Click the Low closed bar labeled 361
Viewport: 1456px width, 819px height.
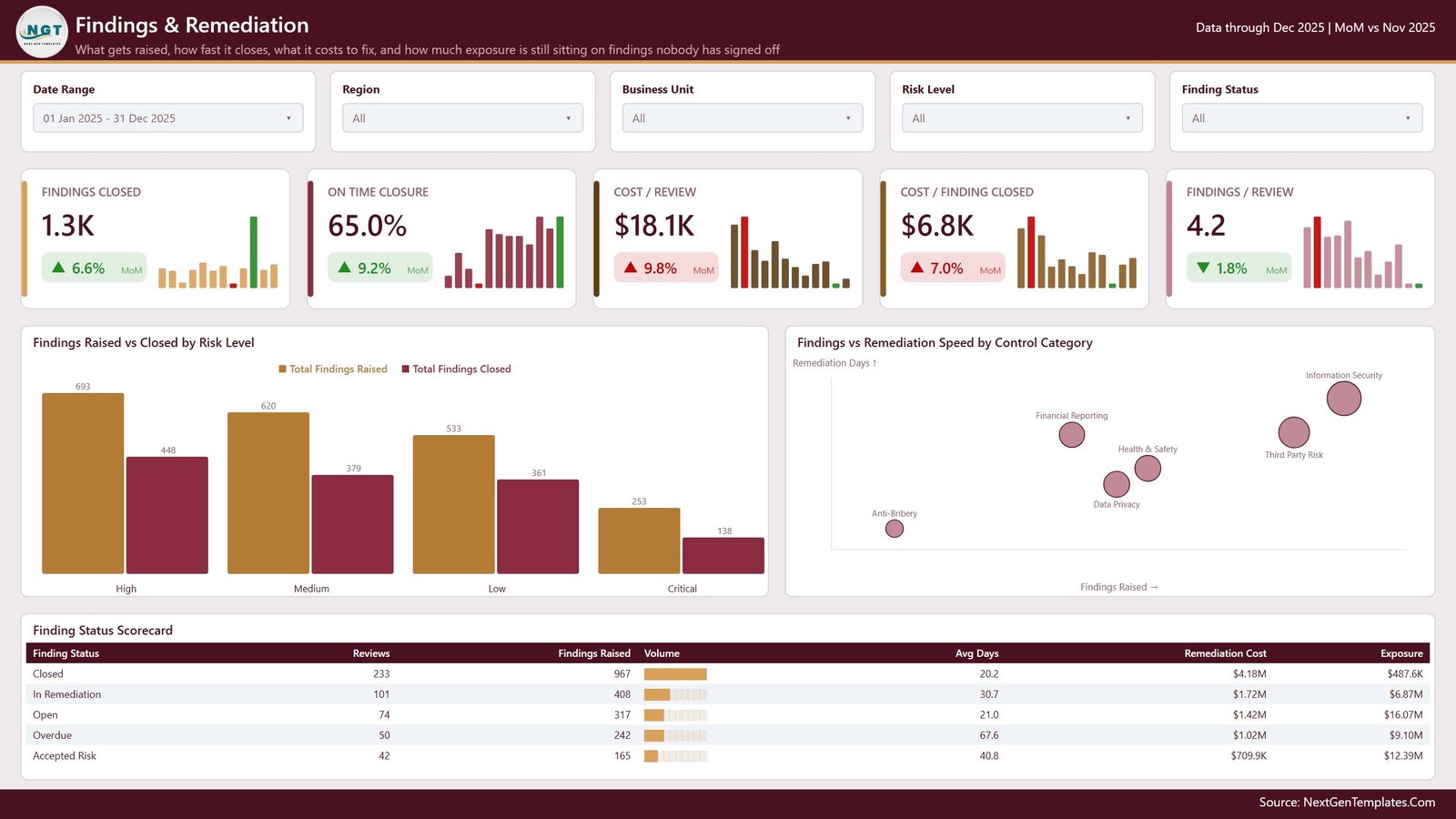coord(538,527)
